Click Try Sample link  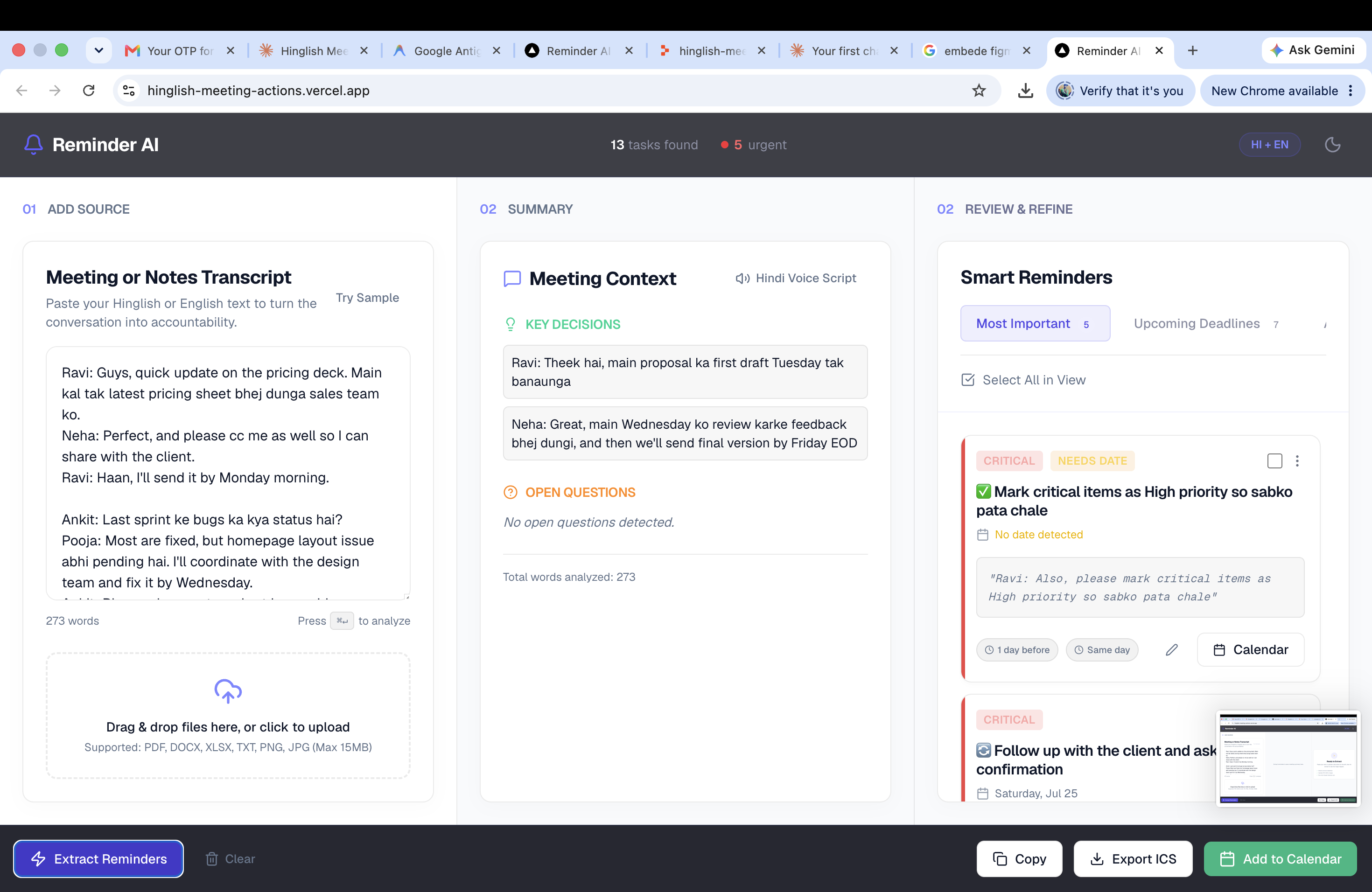[x=367, y=297]
